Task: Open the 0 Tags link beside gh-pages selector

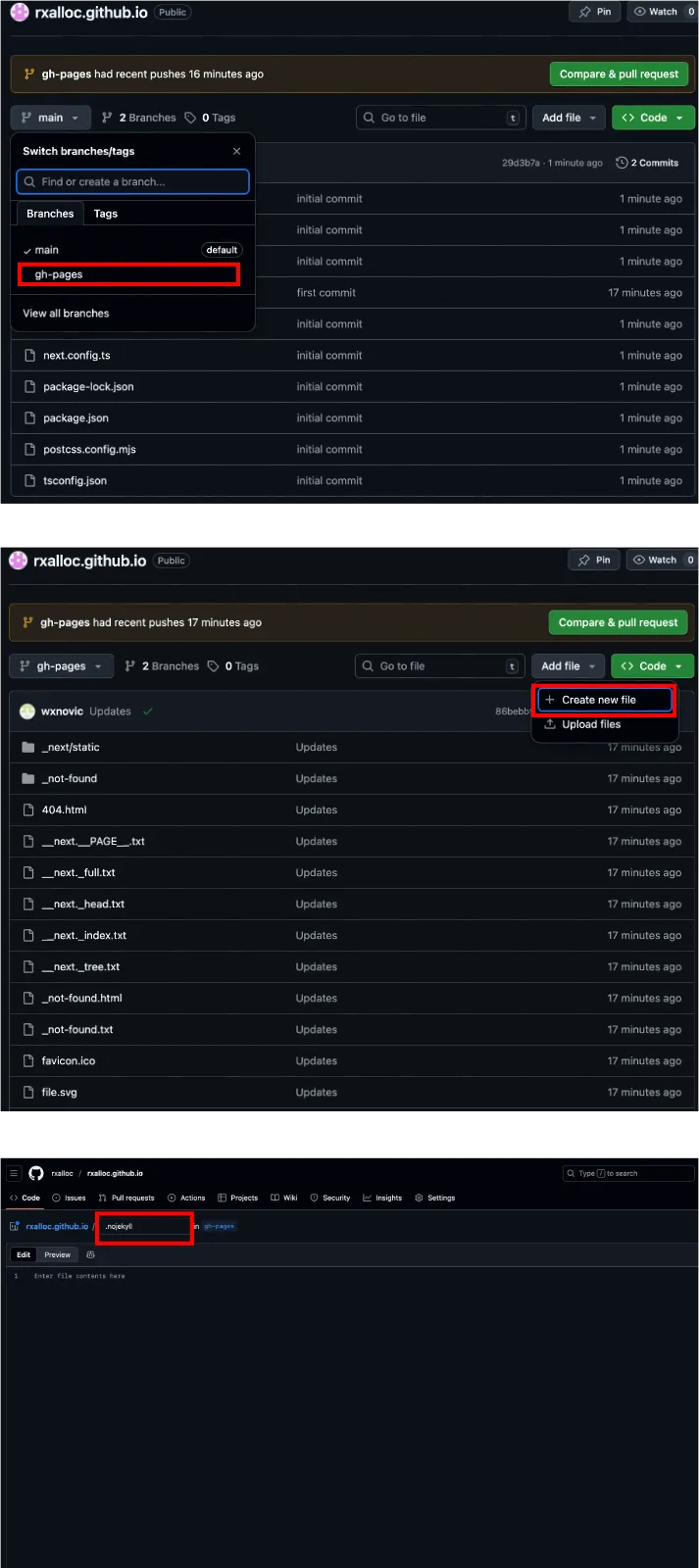Action: [233, 666]
